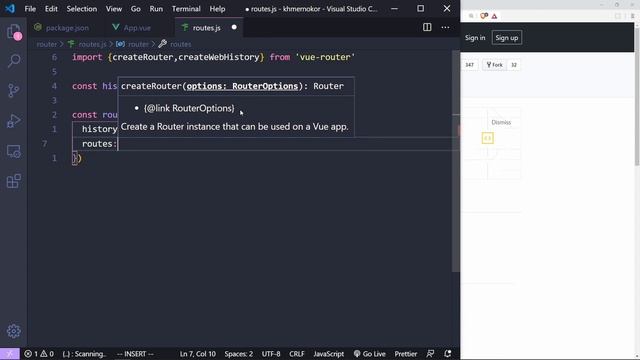Image resolution: width=640 pixels, height=360 pixels.
Task: Click the -- INSERT -- vim mode indicator
Action: pos(135,354)
